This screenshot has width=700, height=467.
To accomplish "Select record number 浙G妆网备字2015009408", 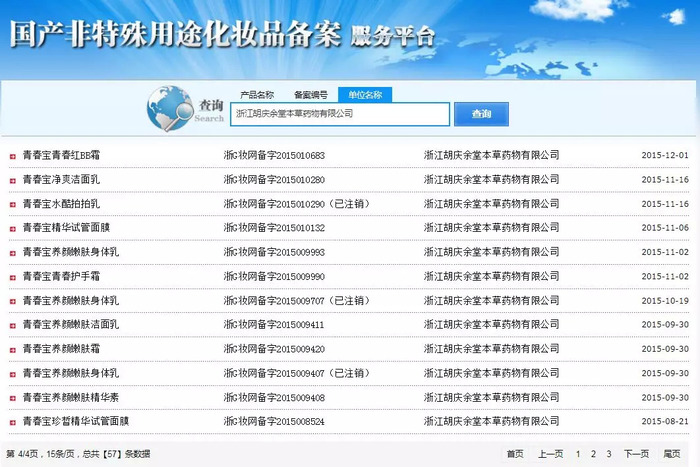I will click(274, 397).
